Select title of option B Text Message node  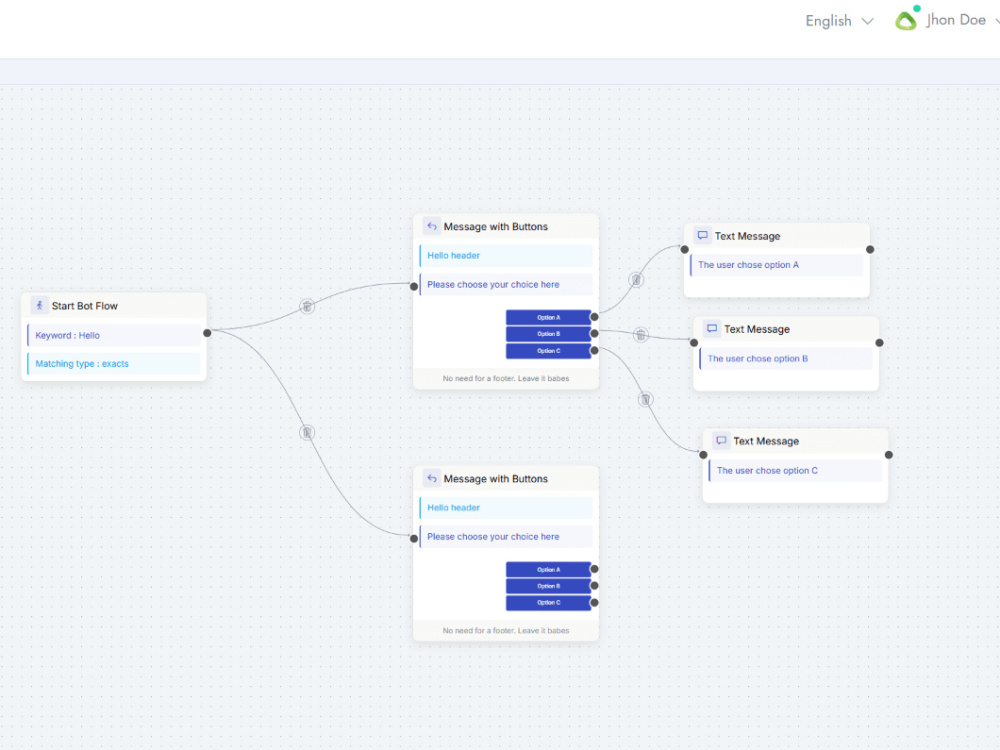pyautogui.click(x=757, y=329)
